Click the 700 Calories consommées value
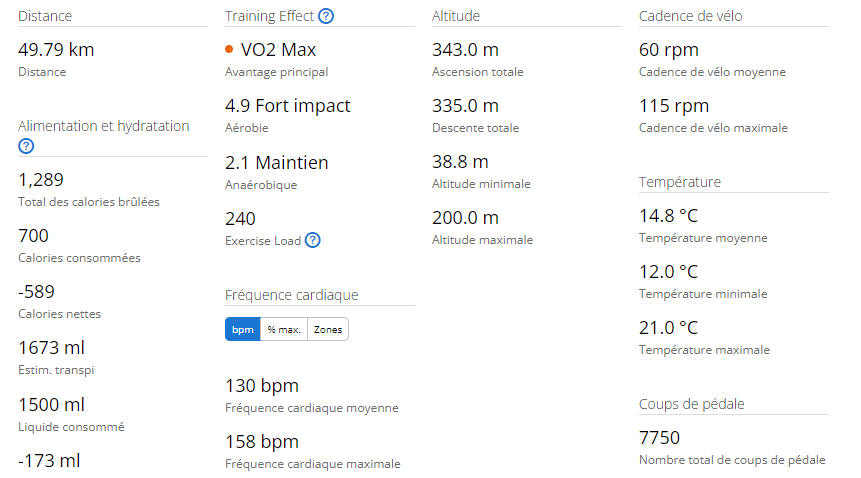Image resolution: width=861 pixels, height=478 pixels. coord(33,235)
